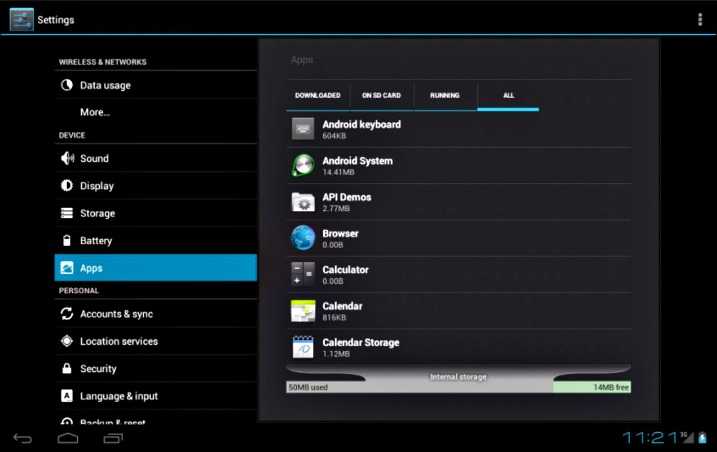The image size is (717, 452).
Task: Tap the Calculator app icon
Action: click(x=303, y=274)
